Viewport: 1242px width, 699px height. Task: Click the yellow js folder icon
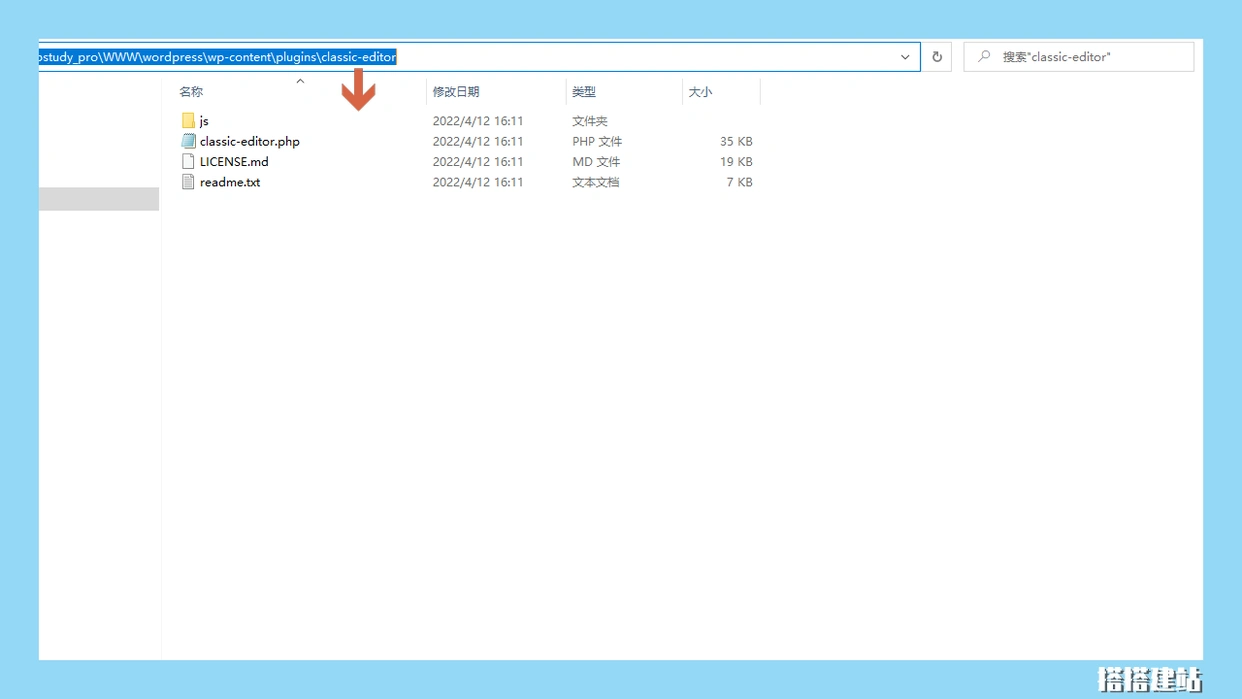pyautogui.click(x=188, y=121)
